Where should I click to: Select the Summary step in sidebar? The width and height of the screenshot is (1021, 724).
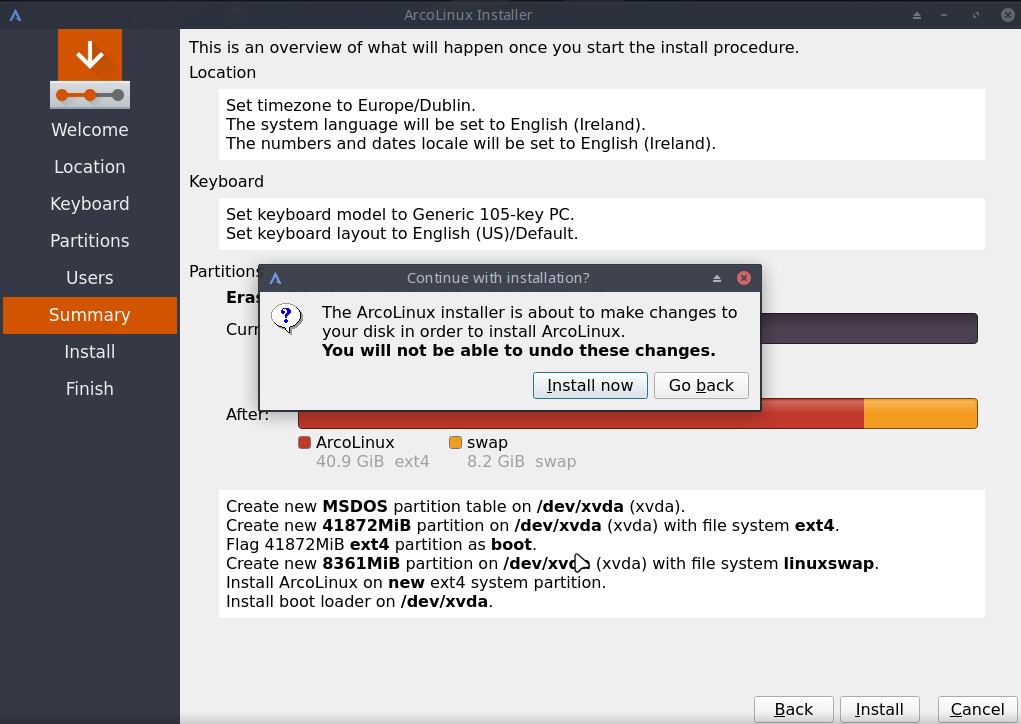(x=90, y=315)
